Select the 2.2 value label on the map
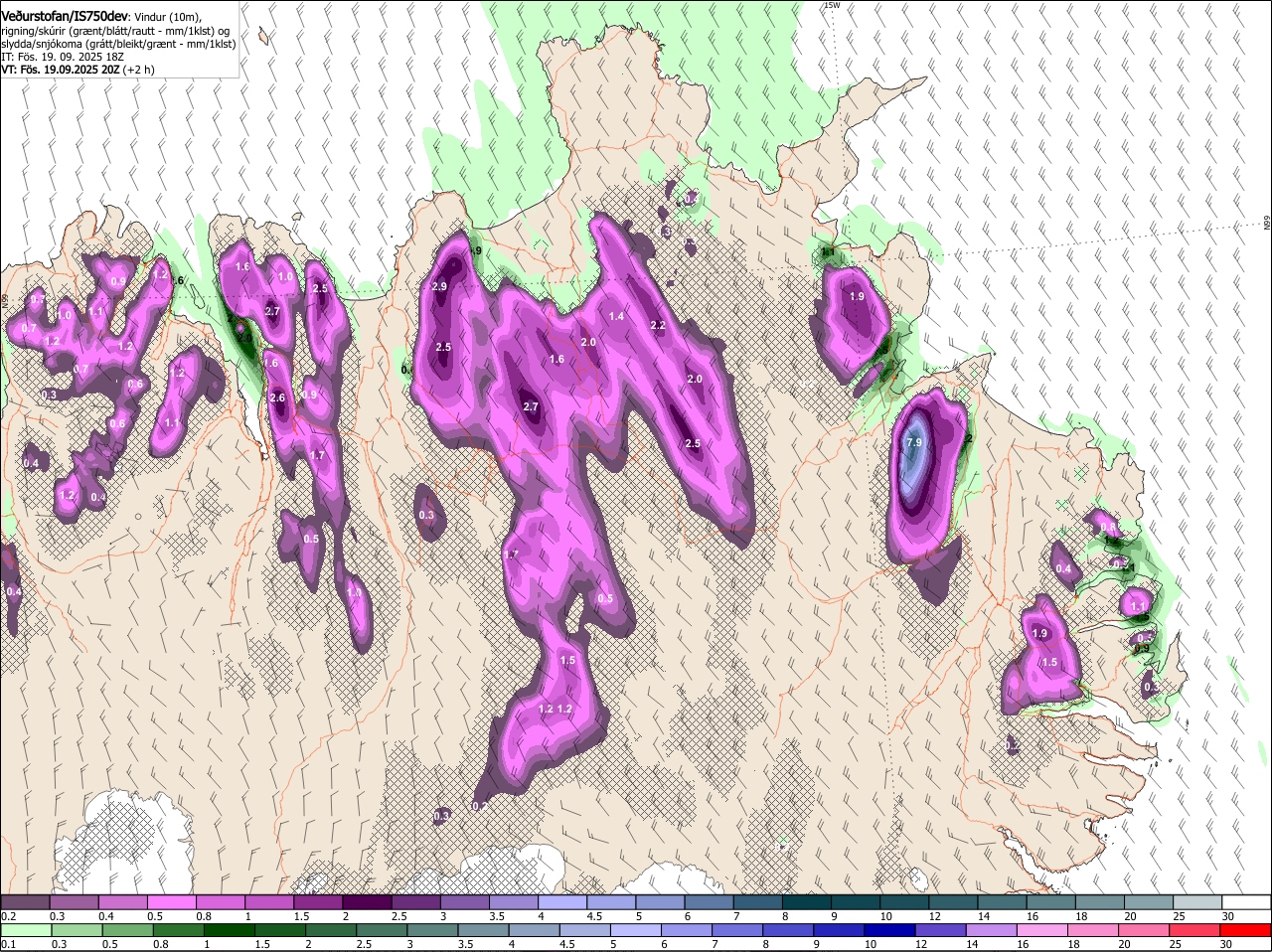 (x=657, y=325)
